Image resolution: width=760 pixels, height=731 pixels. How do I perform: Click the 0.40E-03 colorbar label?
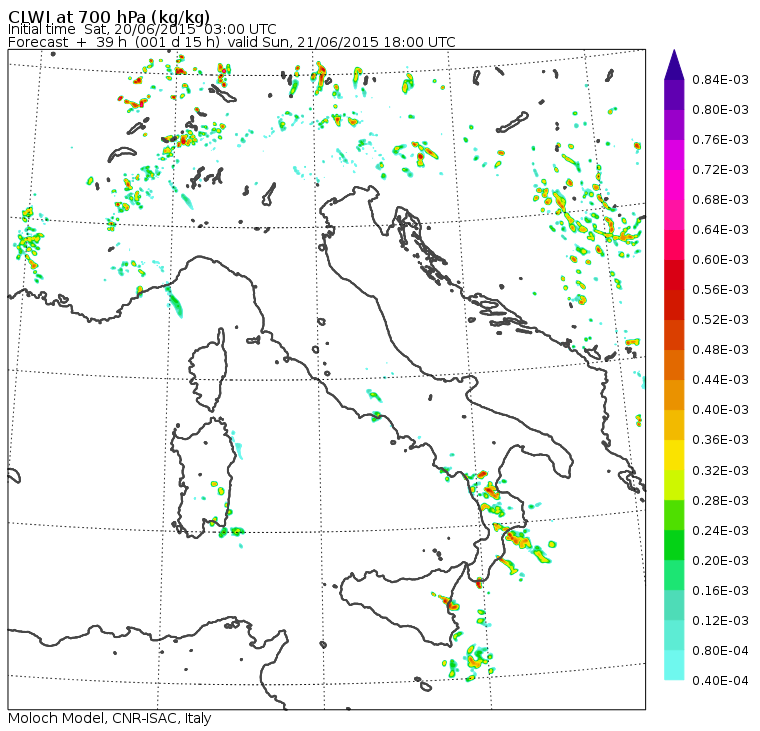[x=720, y=410]
